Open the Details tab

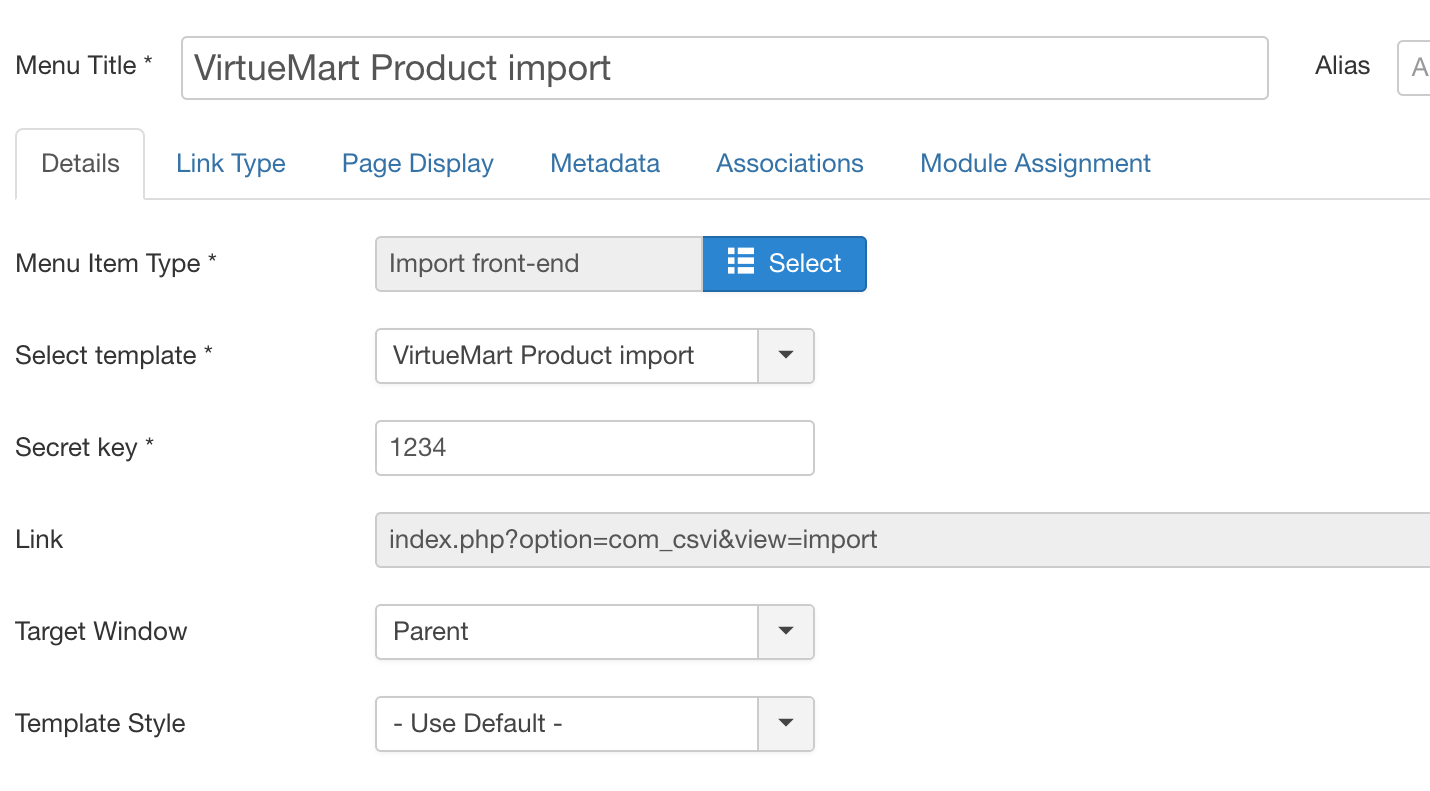[80, 164]
